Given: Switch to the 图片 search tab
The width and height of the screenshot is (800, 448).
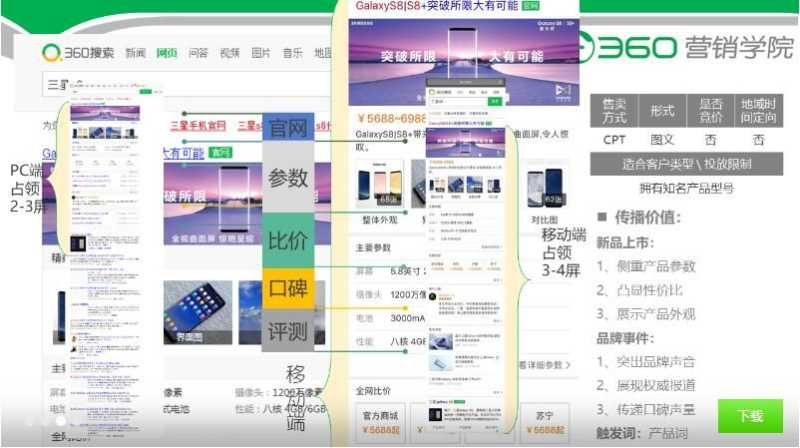Looking at the screenshot, I should [x=261, y=53].
